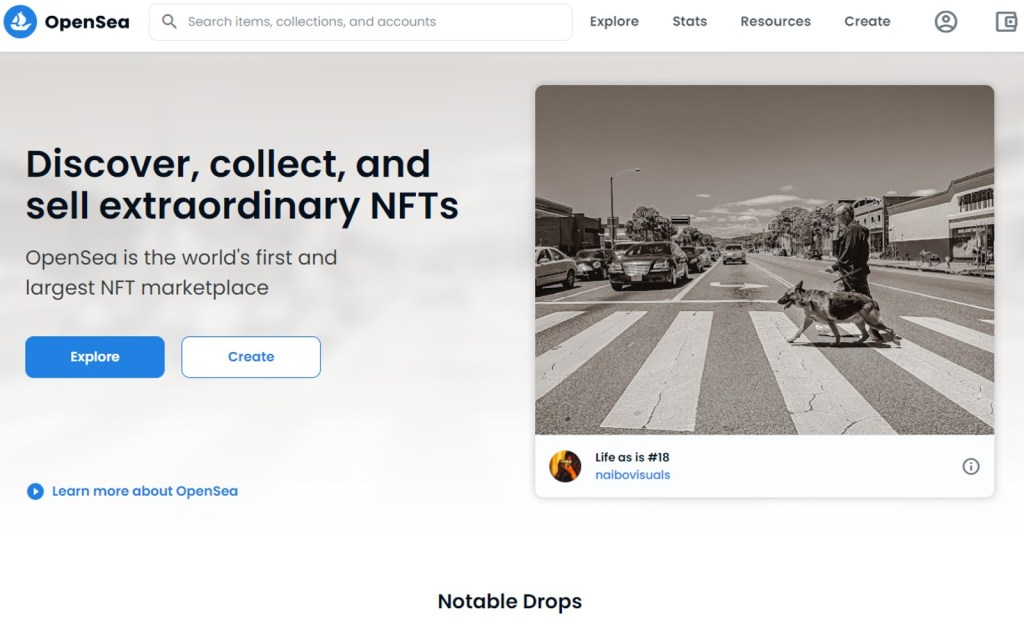Open the Life as is #18 link
Viewport: 1024px width, 640px height.
click(630, 457)
